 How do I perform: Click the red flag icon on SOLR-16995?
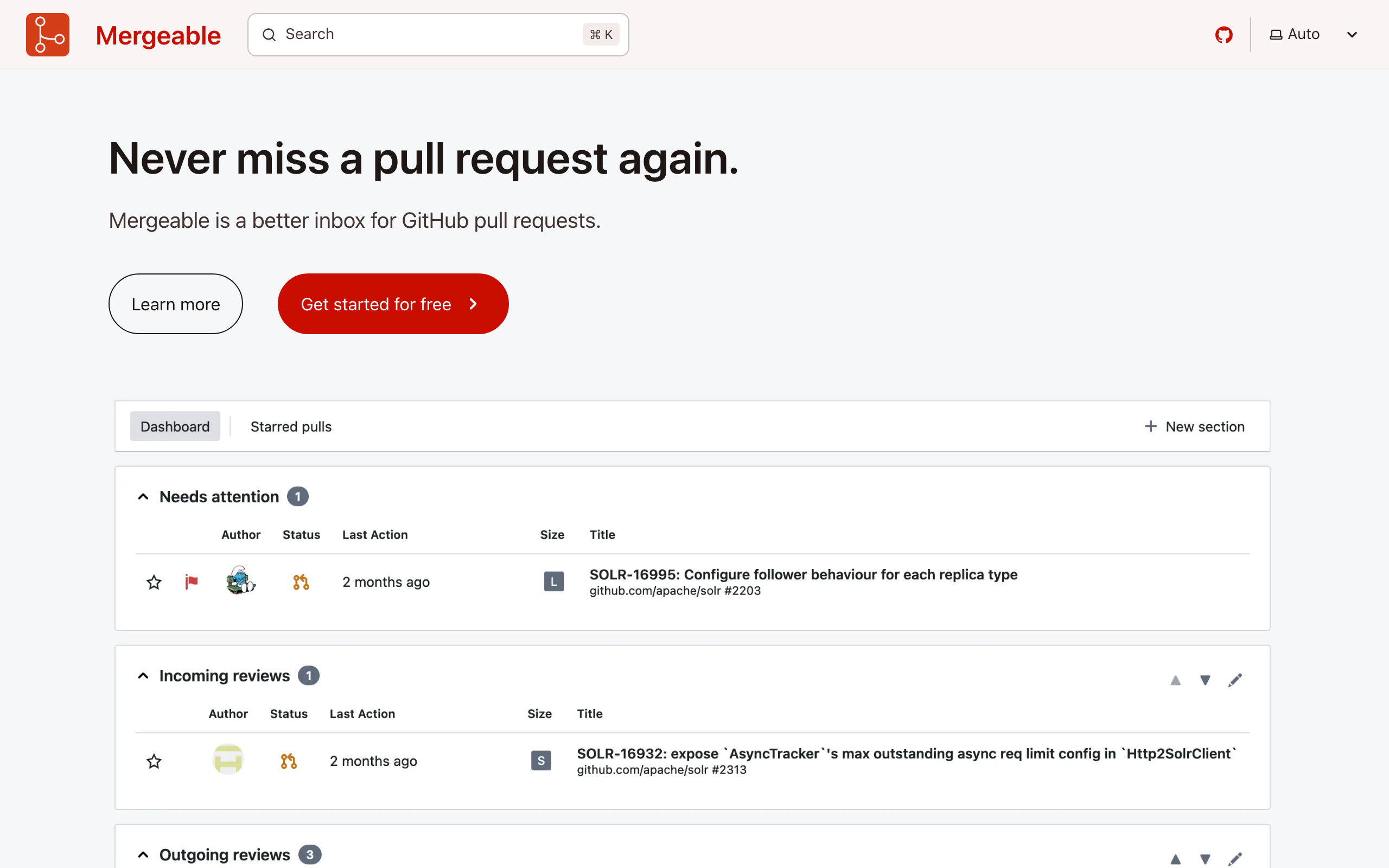pos(191,582)
